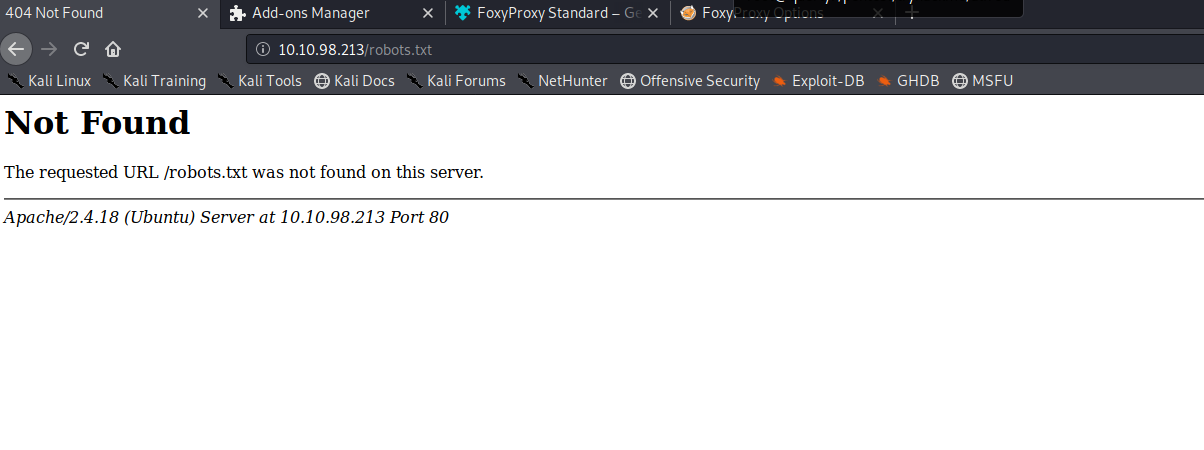Screen dimensions: 1204x450
Task: Click the forward navigation arrow
Action: point(49,48)
